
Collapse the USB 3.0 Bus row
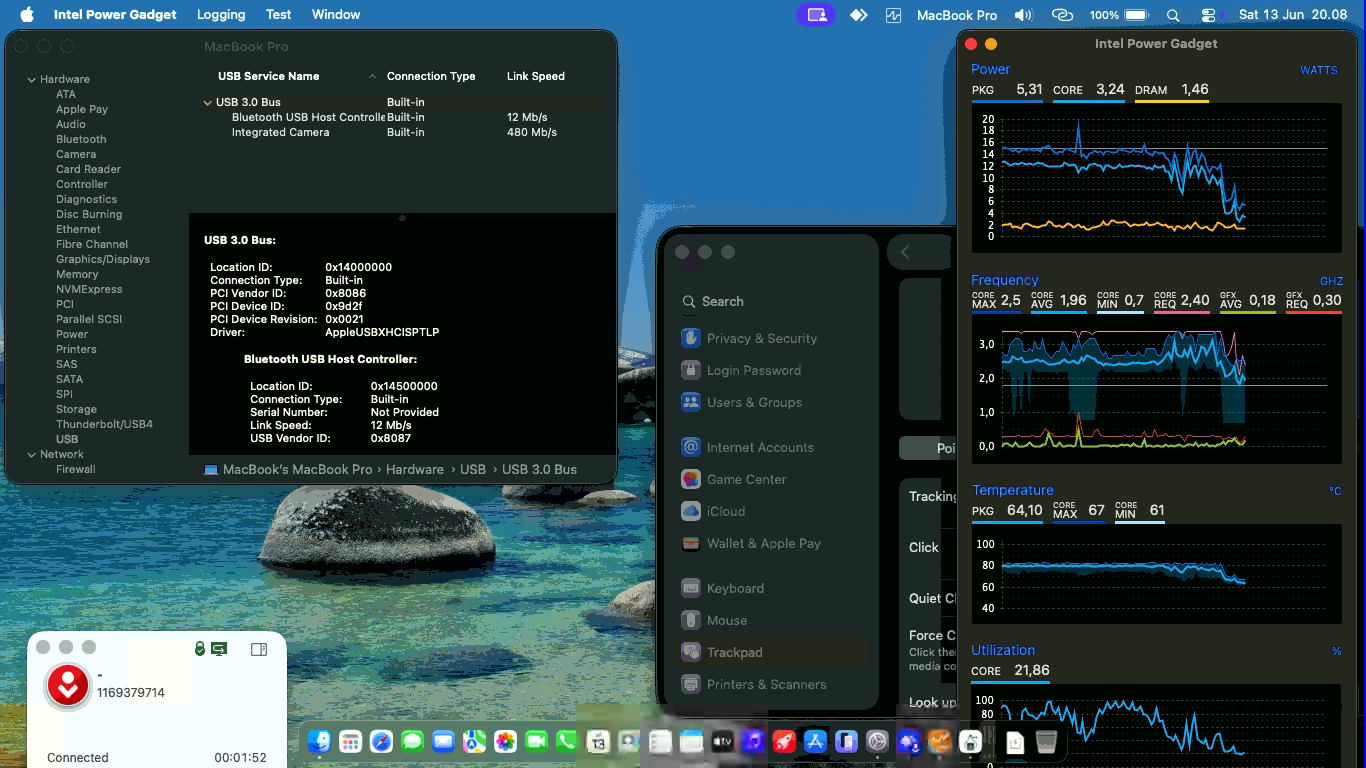207,102
